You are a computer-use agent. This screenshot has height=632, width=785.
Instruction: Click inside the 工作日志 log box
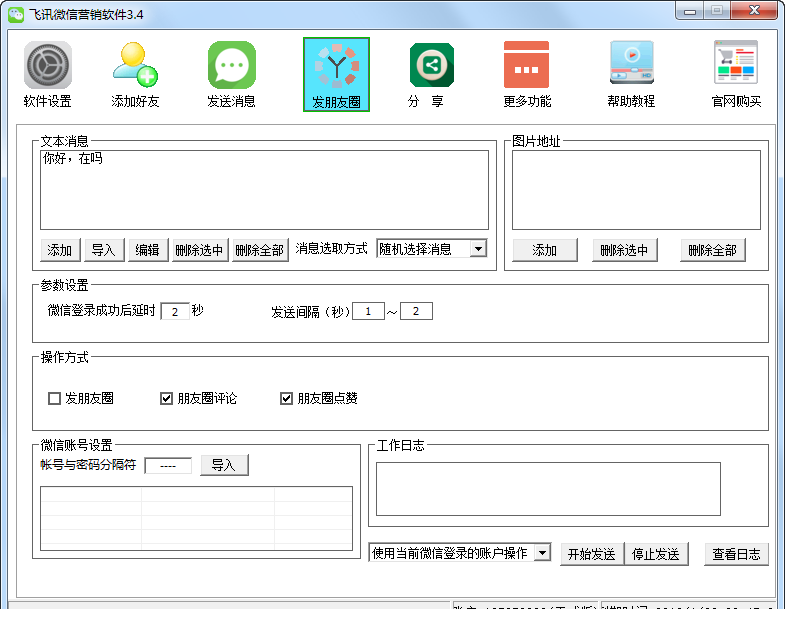point(548,489)
